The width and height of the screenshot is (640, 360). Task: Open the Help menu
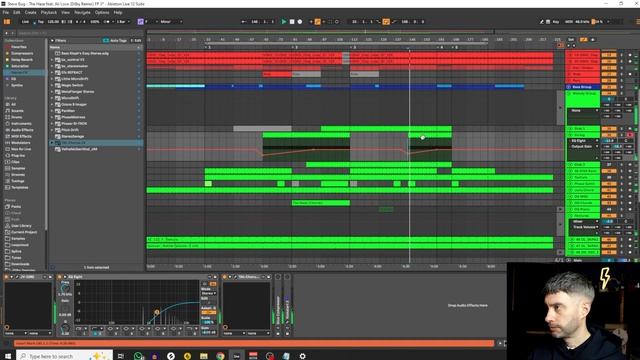tap(118, 13)
